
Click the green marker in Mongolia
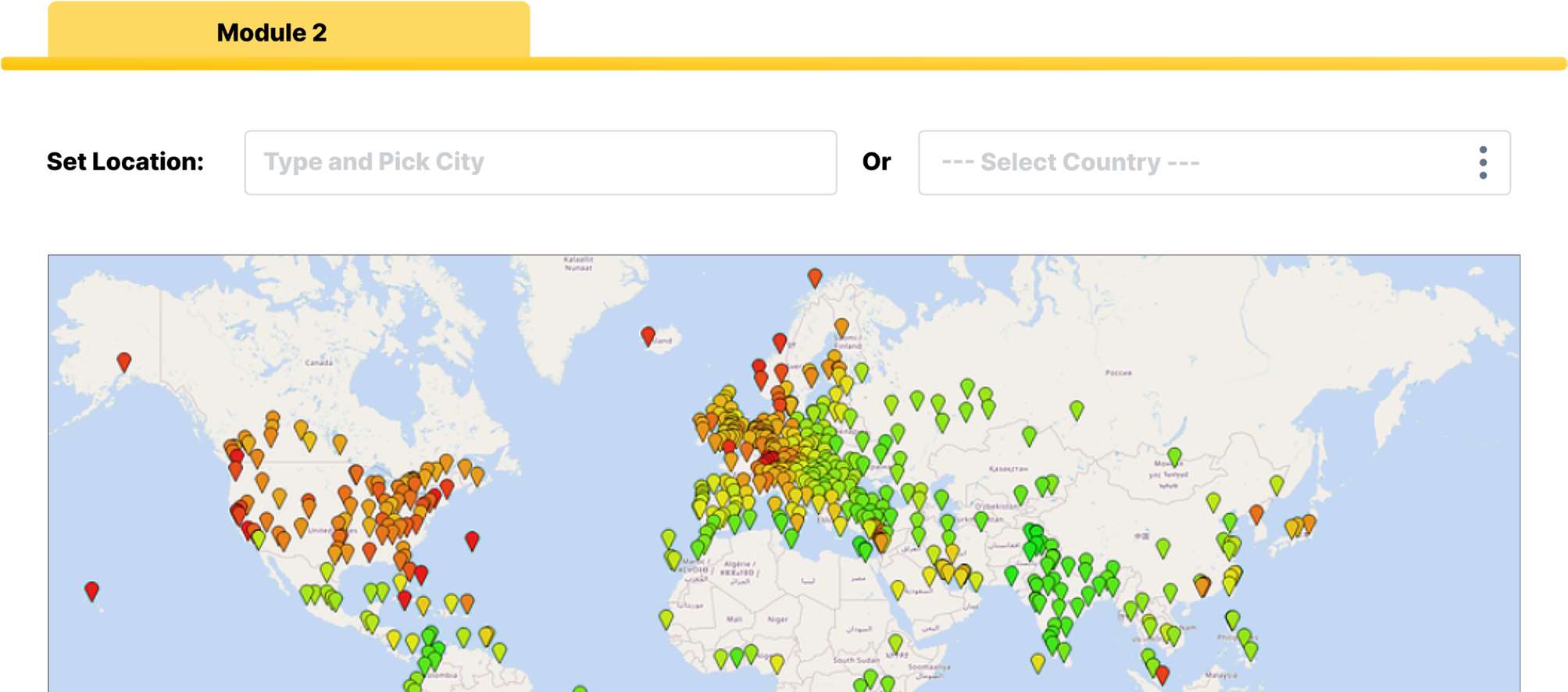coord(1174,456)
